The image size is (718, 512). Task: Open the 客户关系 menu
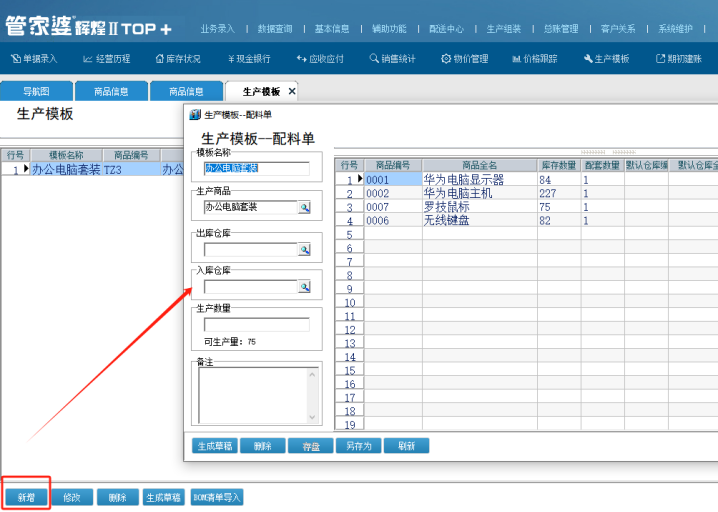[618, 29]
